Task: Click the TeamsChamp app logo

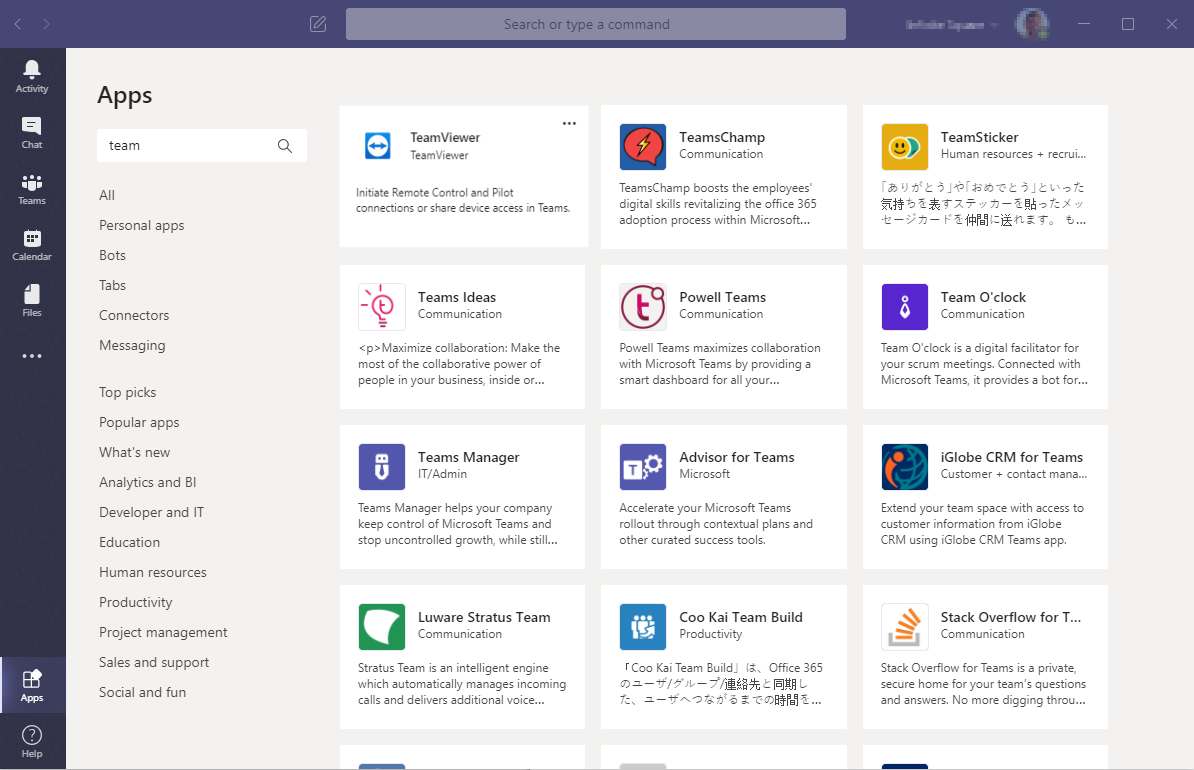Action: point(642,147)
